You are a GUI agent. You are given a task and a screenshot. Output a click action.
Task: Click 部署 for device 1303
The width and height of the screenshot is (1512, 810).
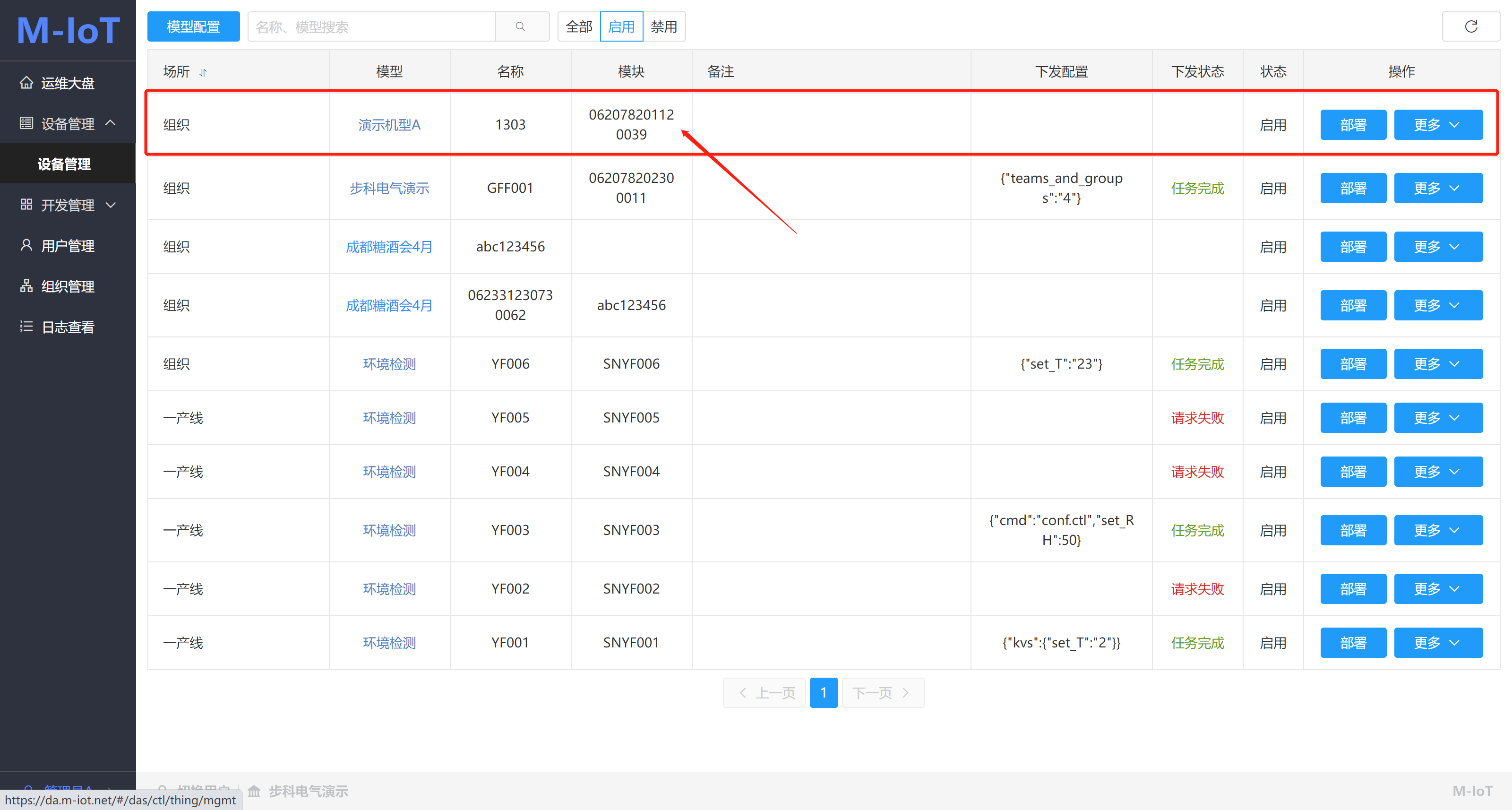click(1353, 124)
